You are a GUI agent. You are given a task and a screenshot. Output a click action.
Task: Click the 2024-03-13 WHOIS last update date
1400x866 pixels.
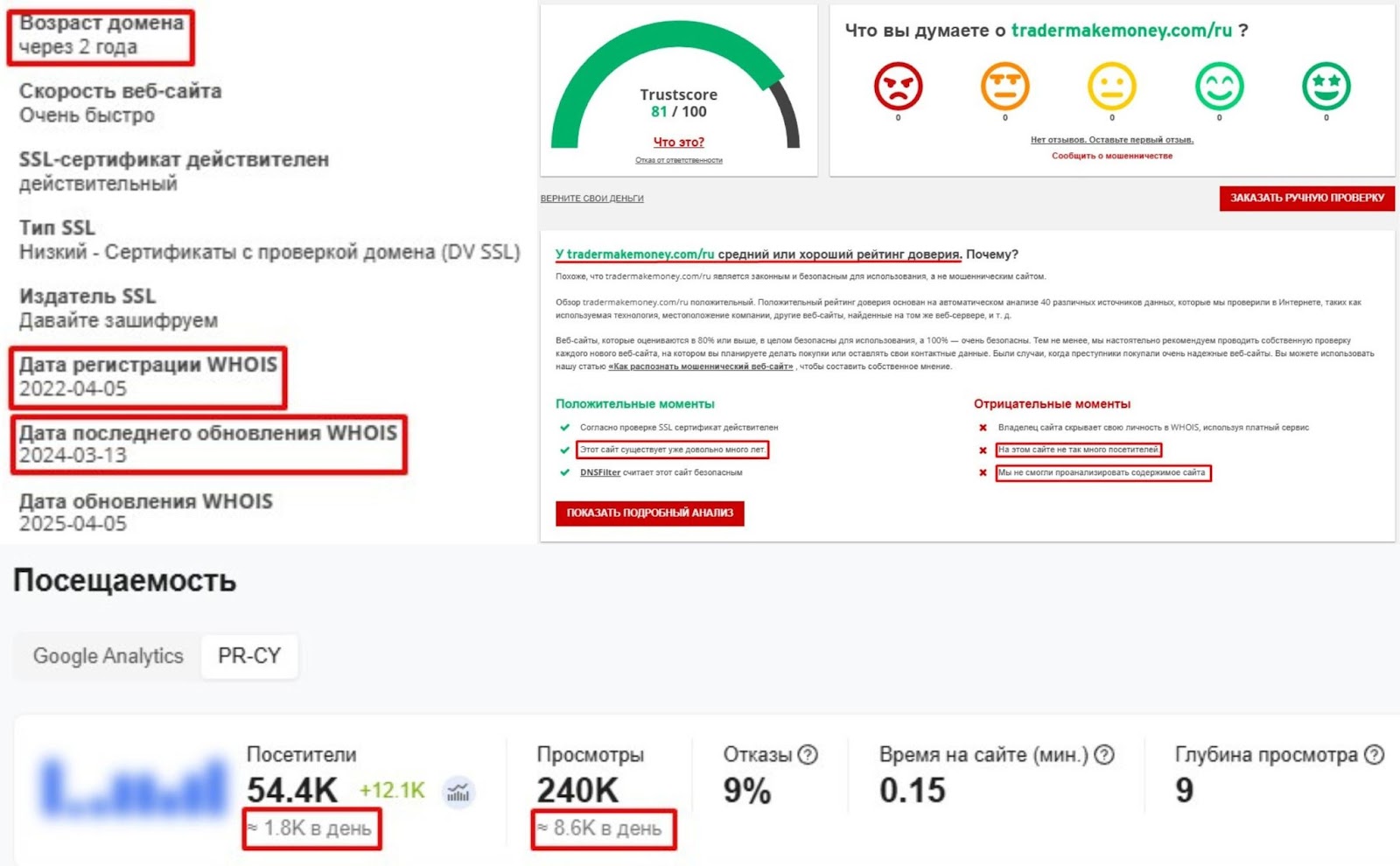(73, 456)
